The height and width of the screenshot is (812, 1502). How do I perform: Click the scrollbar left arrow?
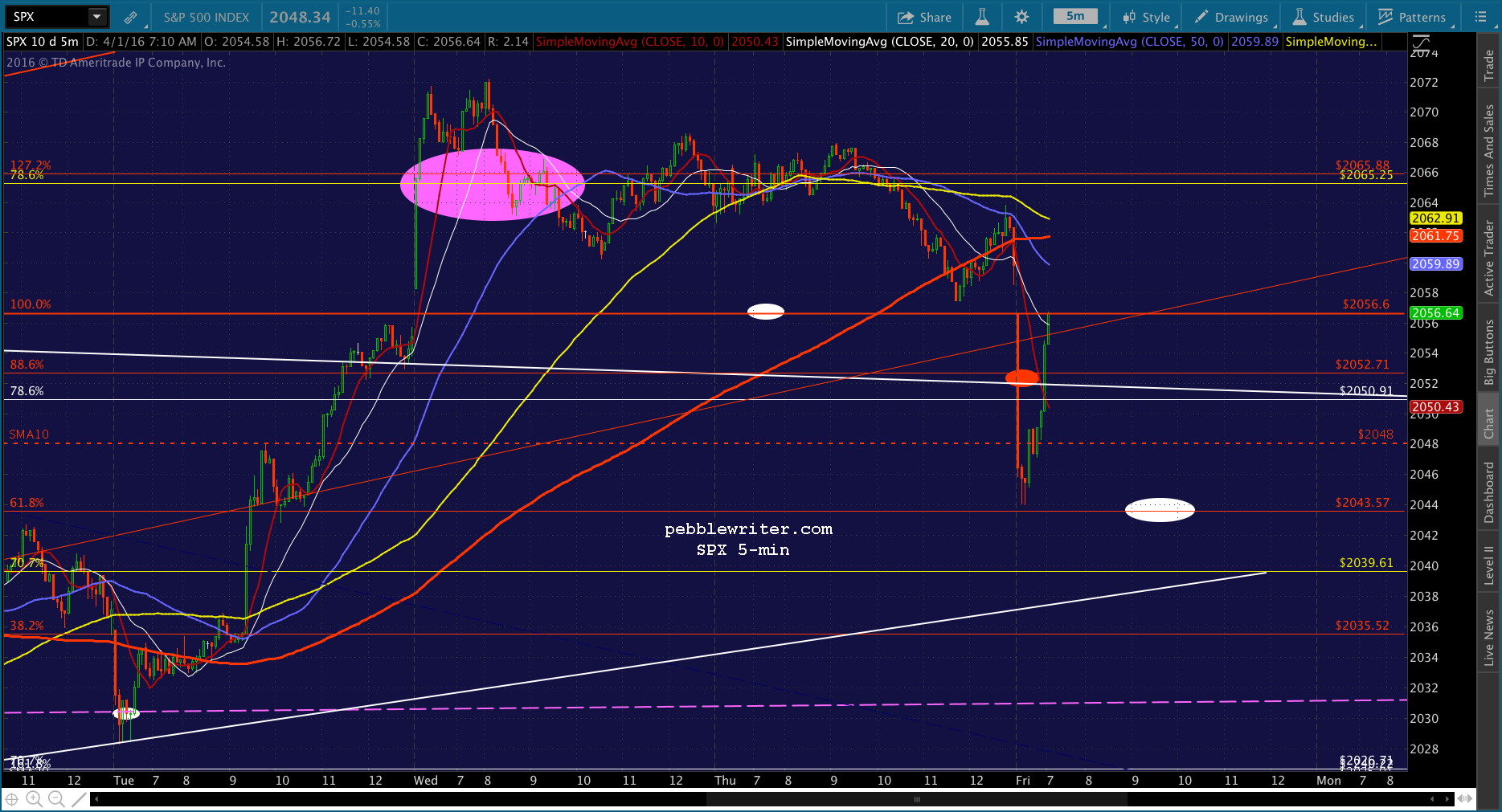point(96,799)
